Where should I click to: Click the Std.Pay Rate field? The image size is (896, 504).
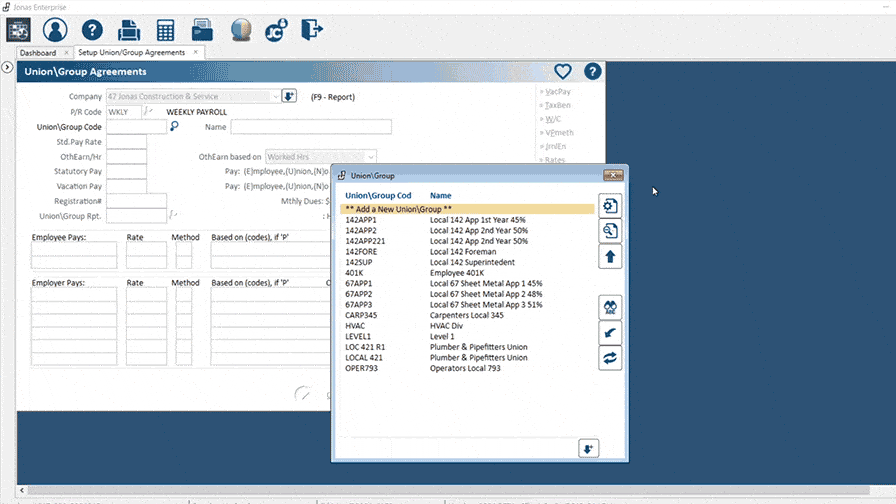126,142
